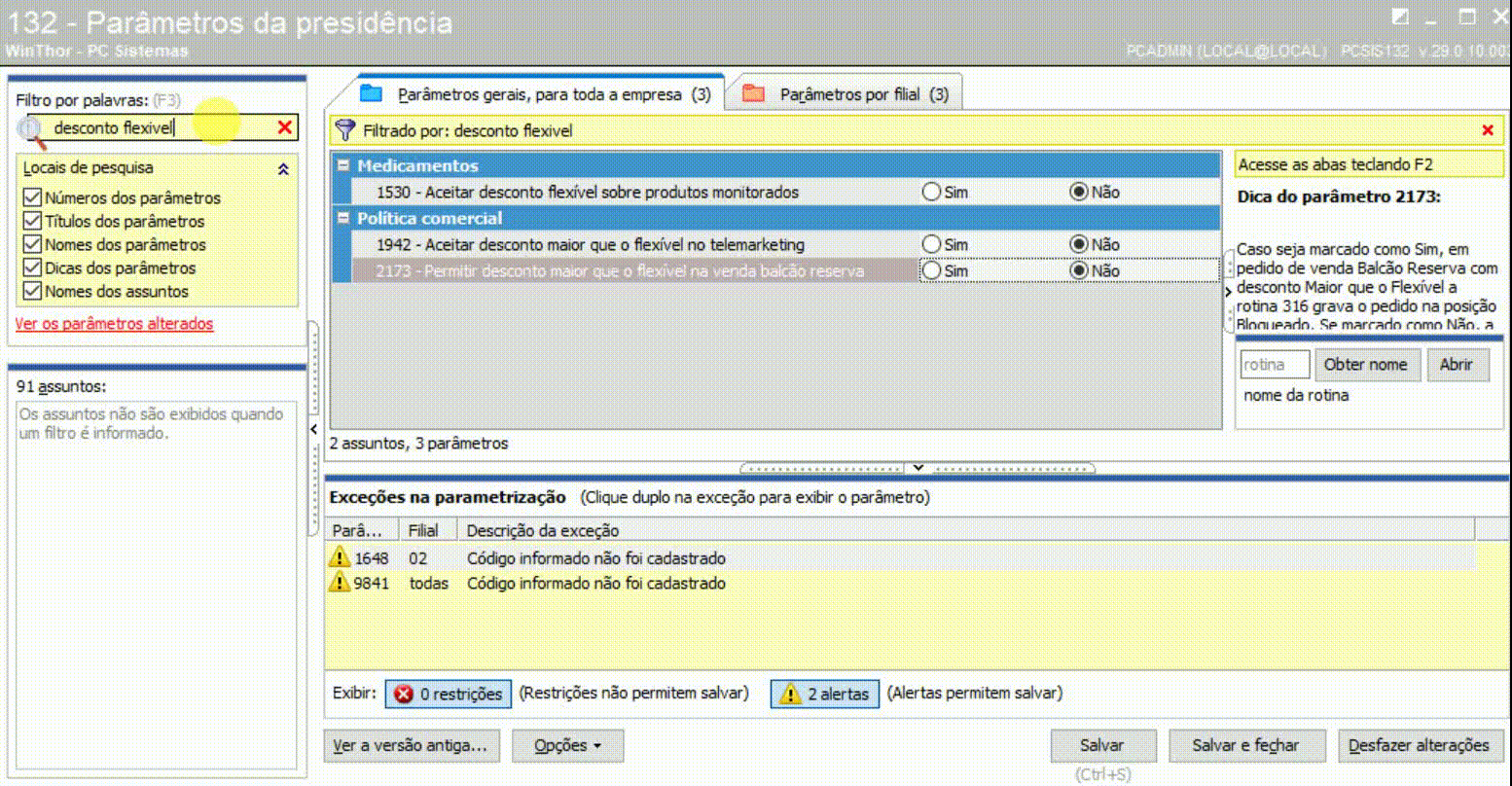Select Não for parameter 1942

[1078, 244]
